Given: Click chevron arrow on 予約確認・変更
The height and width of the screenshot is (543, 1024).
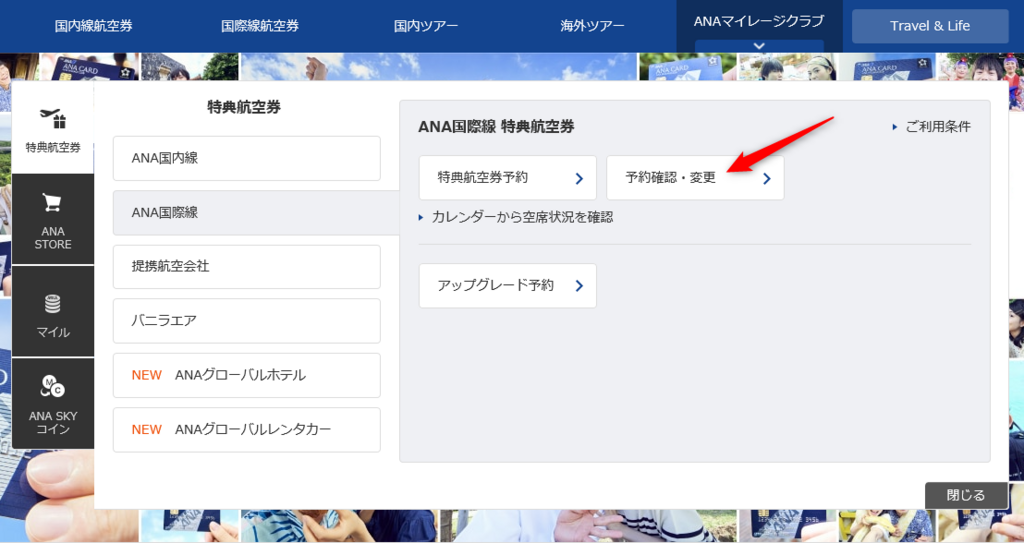Looking at the screenshot, I should tap(767, 179).
